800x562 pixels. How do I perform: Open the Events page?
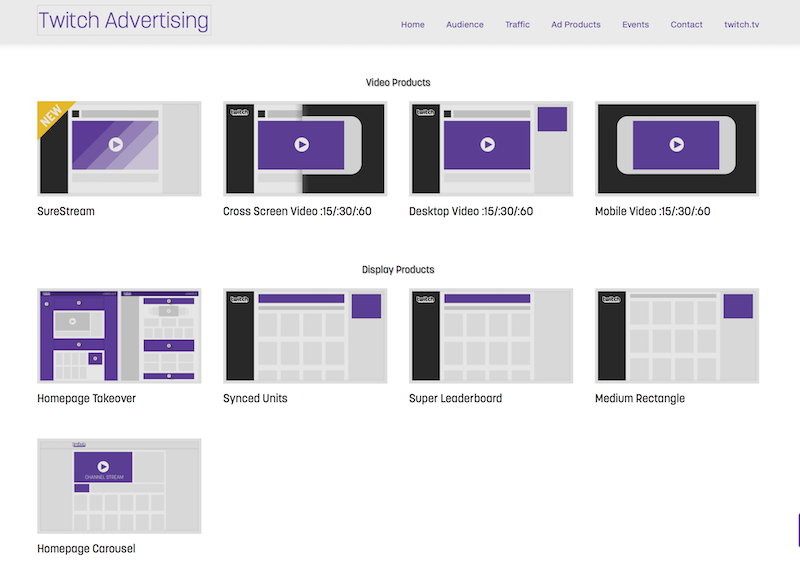[x=635, y=25]
